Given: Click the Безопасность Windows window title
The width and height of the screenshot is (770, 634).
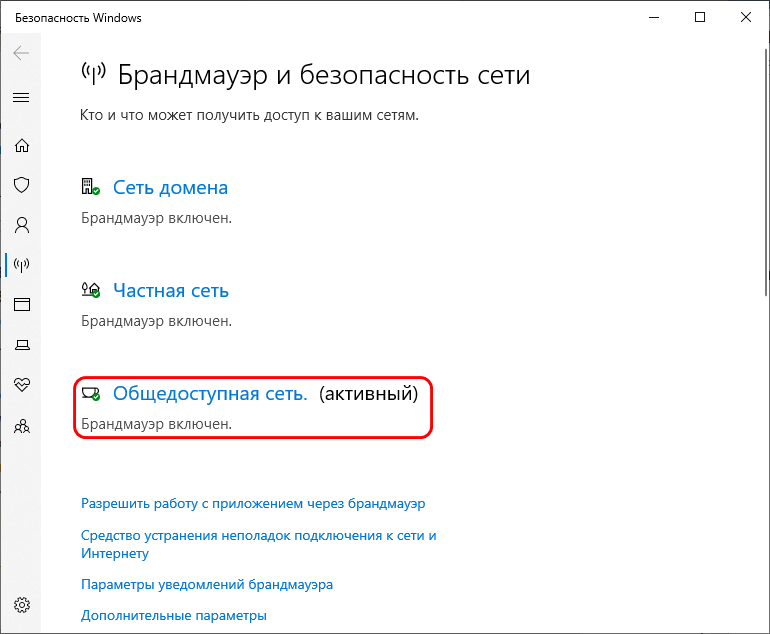Looking at the screenshot, I should 78,18.
